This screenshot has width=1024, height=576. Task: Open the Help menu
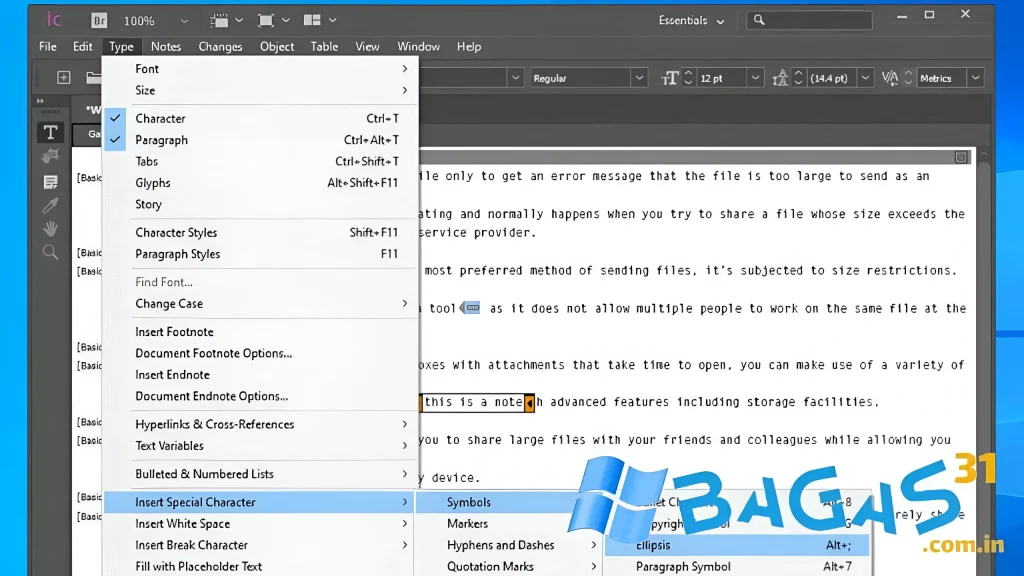click(x=469, y=46)
